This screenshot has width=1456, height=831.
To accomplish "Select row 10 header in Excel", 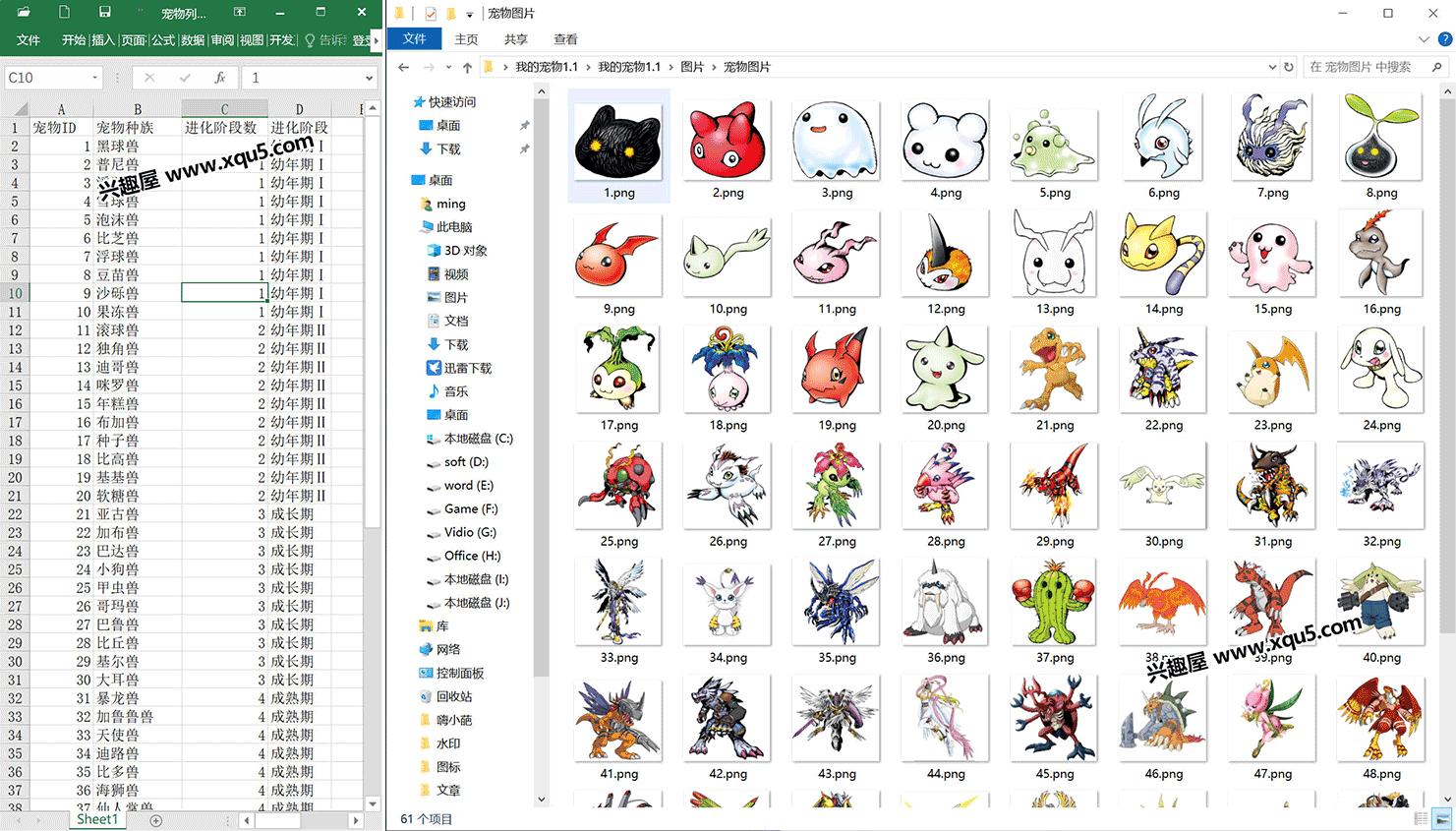I will pyautogui.click(x=15, y=293).
